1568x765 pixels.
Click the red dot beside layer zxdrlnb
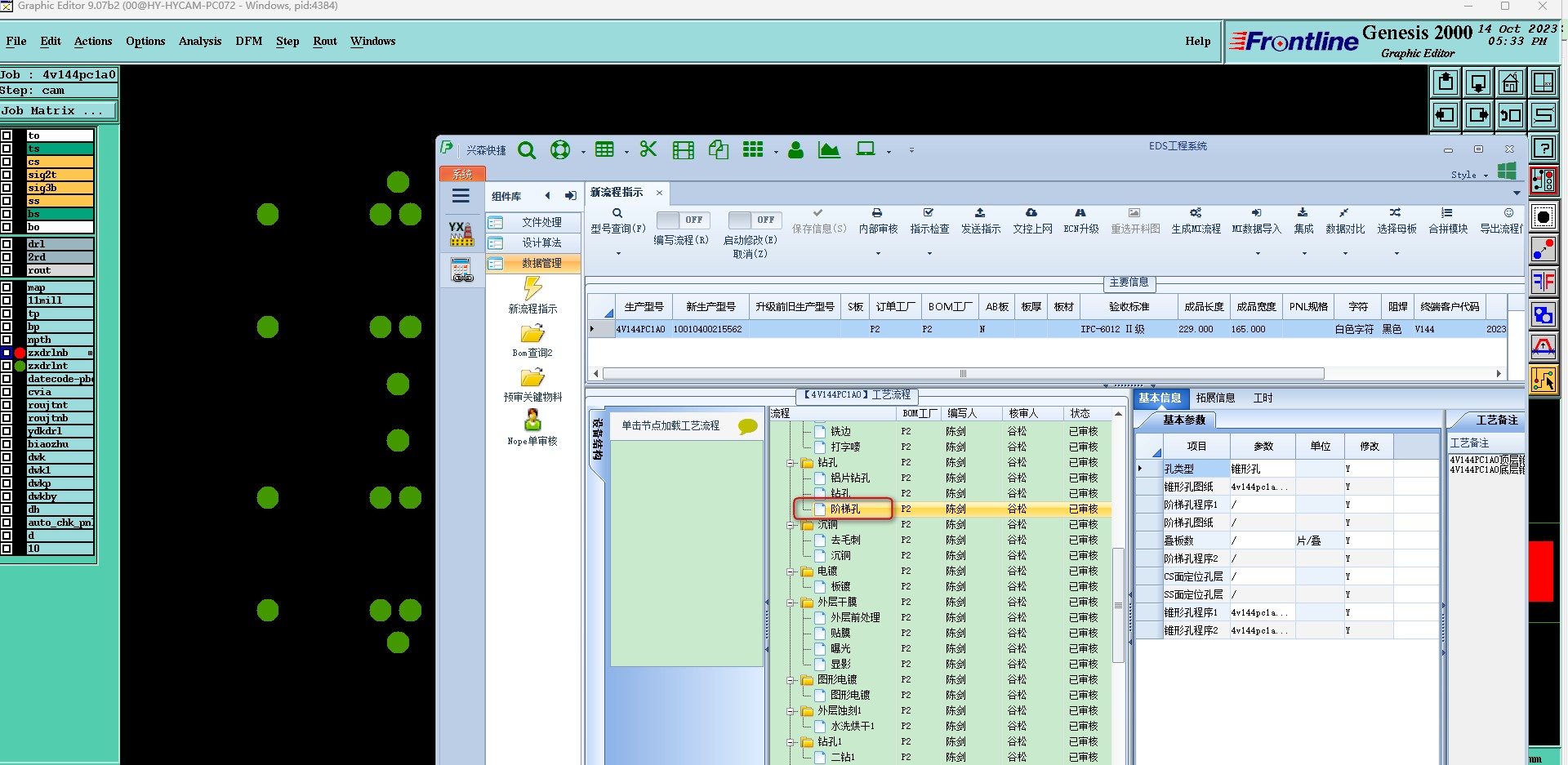click(x=20, y=353)
